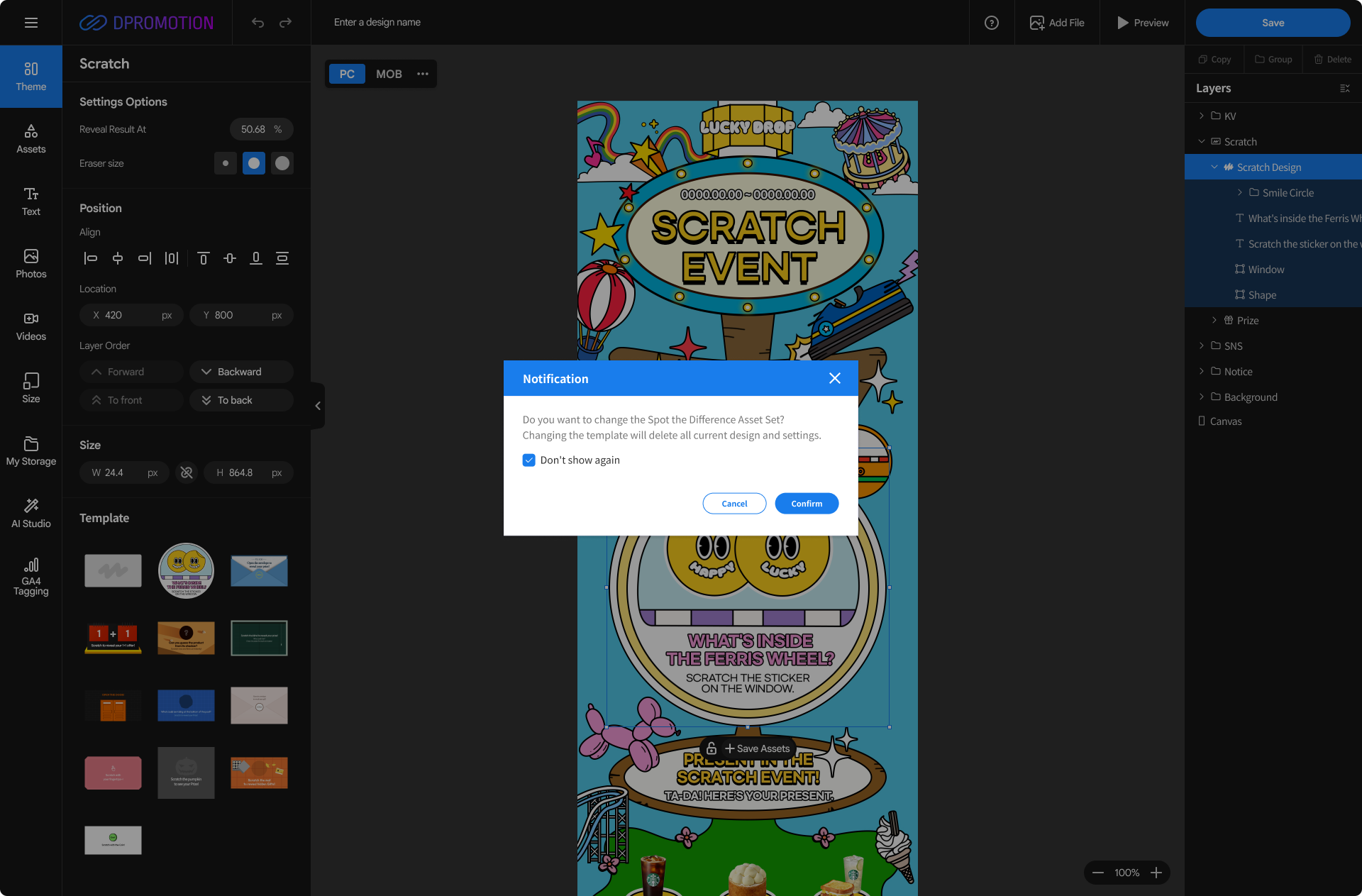The width and height of the screenshot is (1362, 896).
Task: Select the smallest eraser size
Action: (x=225, y=163)
